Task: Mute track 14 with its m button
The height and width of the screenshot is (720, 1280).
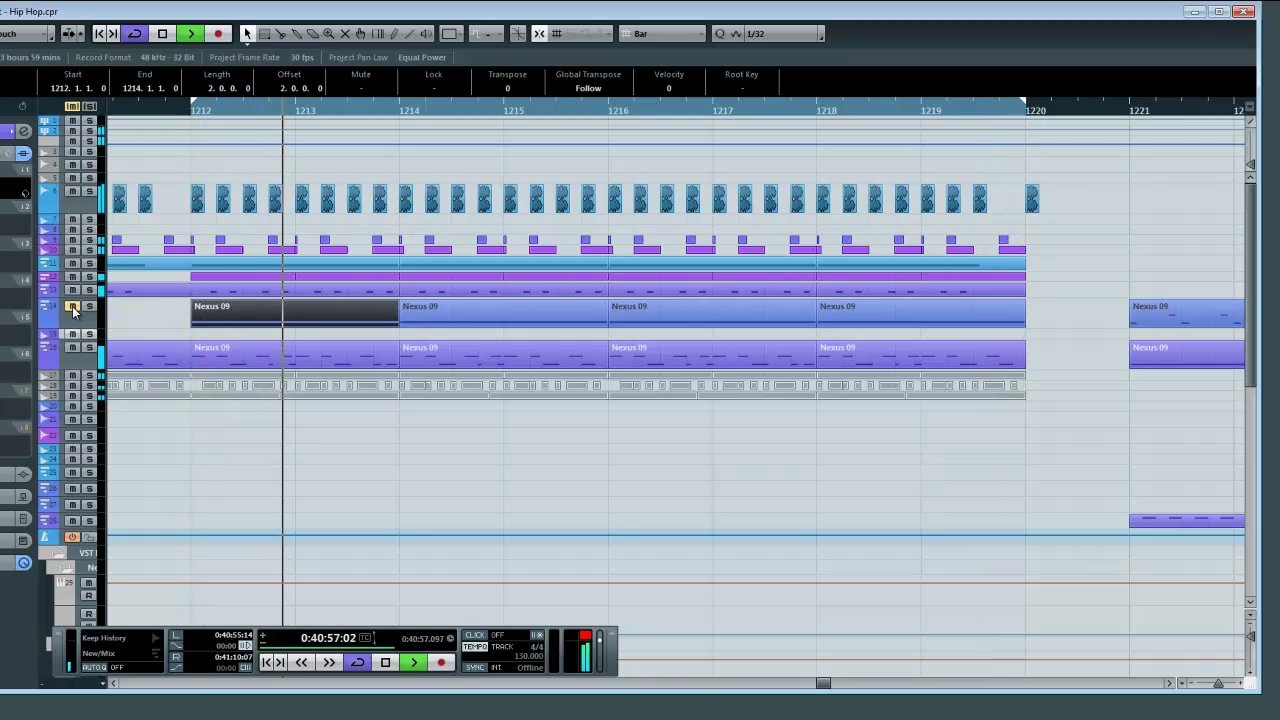Action: coord(72,306)
